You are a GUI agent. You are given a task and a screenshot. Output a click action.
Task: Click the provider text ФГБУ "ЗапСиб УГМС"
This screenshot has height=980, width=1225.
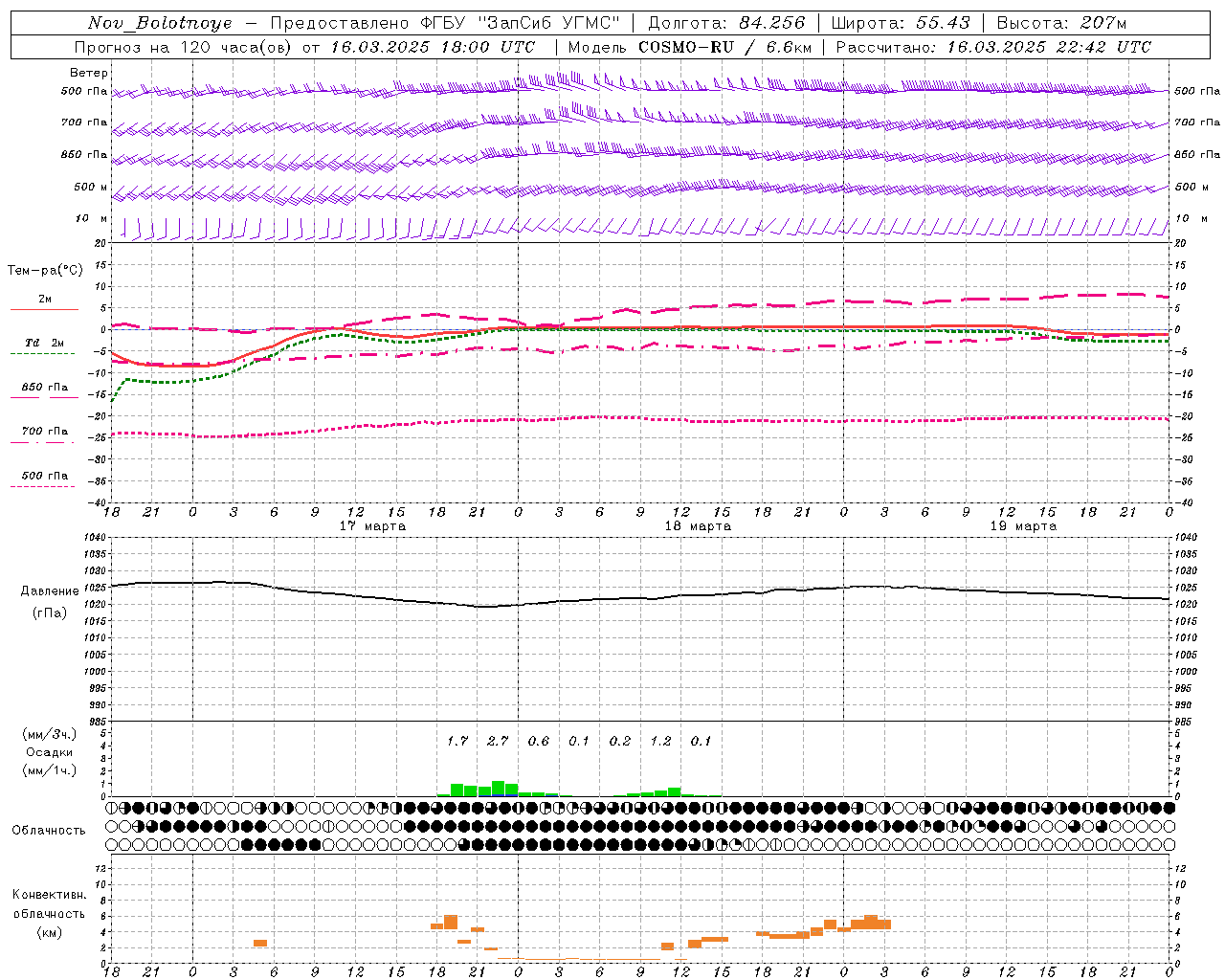point(520,23)
